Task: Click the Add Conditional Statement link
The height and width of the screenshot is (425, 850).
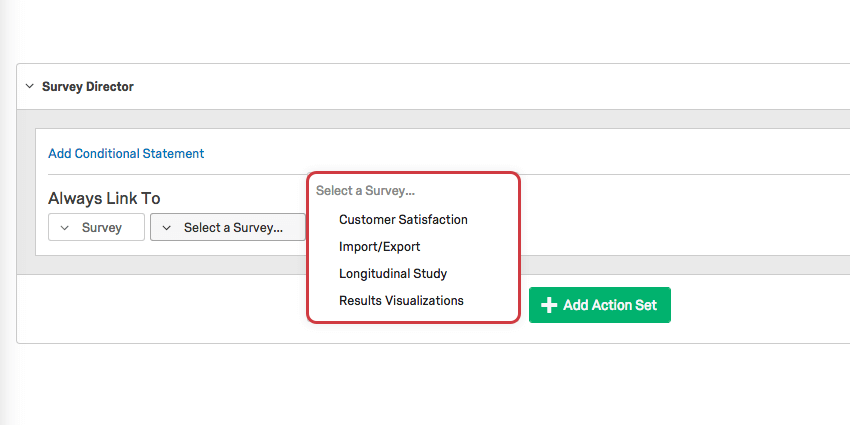Action: (x=126, y=154)
